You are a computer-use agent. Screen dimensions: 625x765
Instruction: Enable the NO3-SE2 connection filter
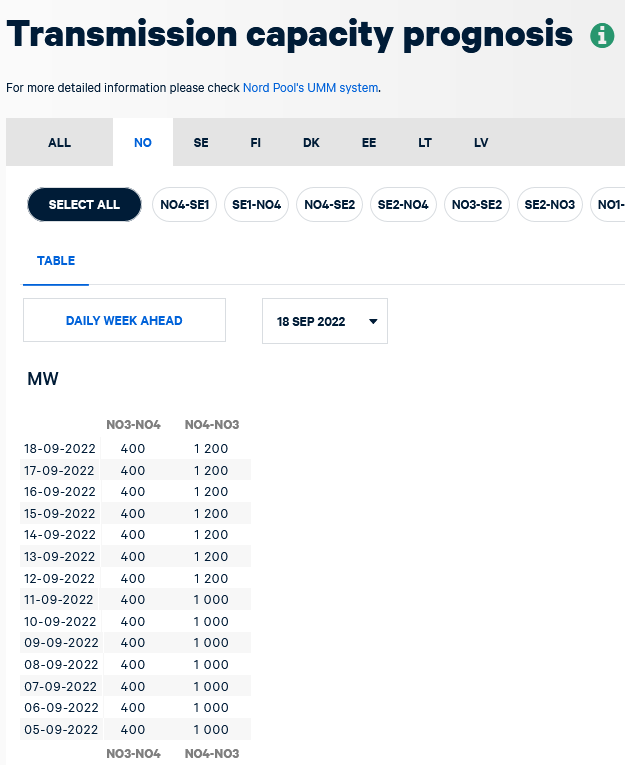tap(477, 204)
